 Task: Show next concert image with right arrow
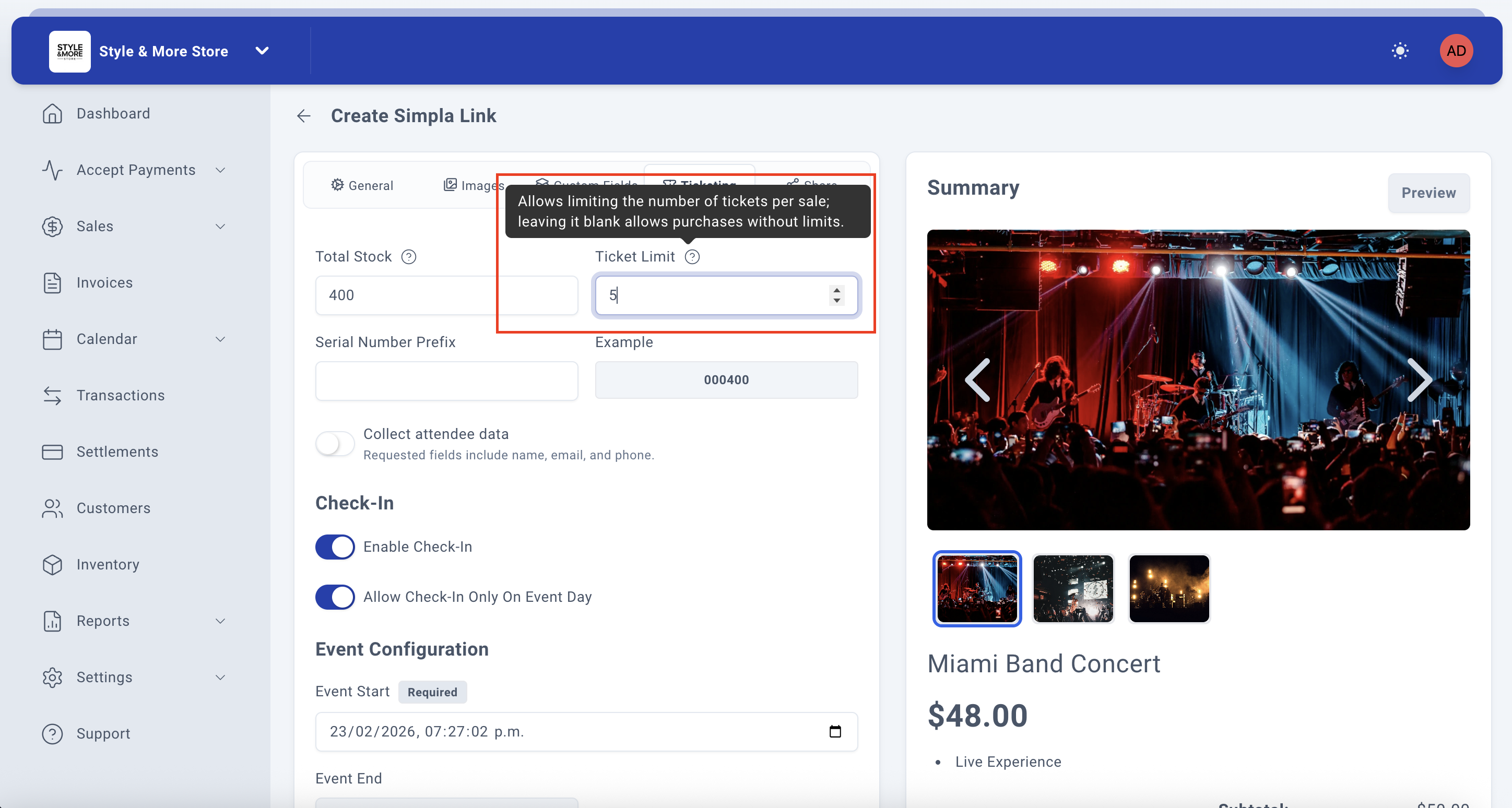1419,380
